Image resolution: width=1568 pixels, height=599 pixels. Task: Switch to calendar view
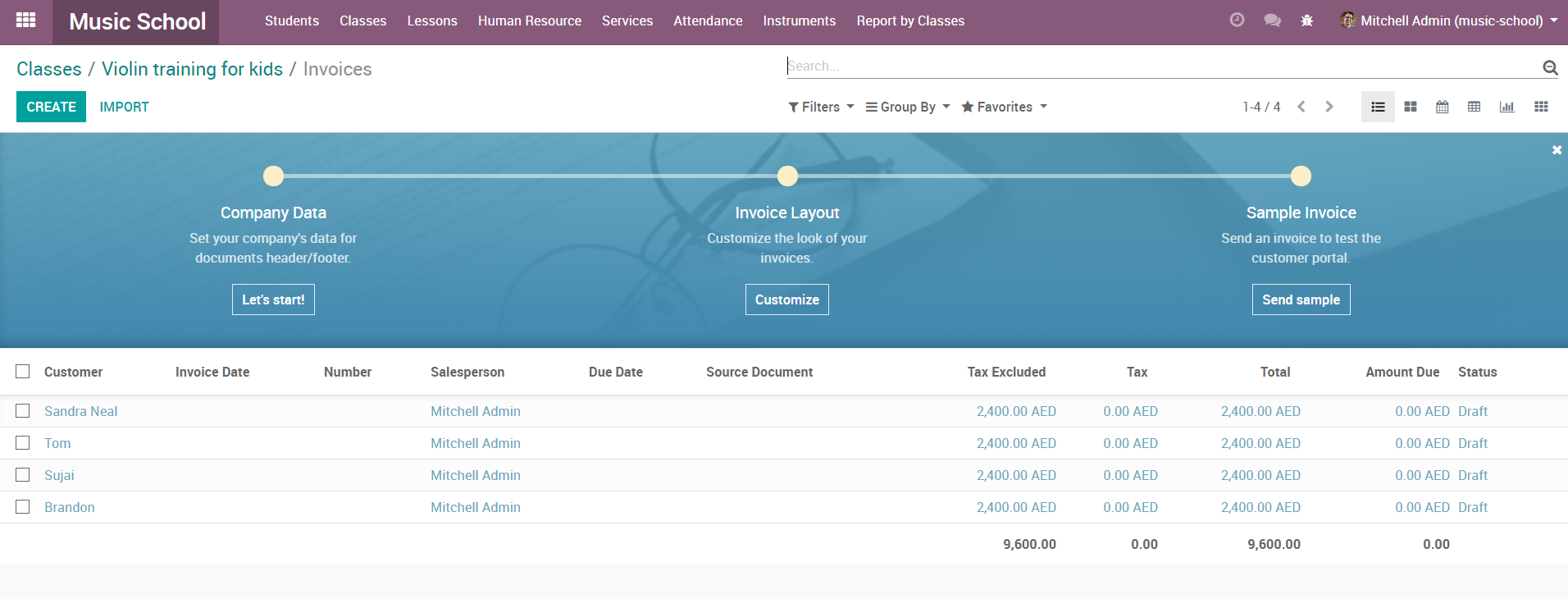click(x=1443, y=107)
